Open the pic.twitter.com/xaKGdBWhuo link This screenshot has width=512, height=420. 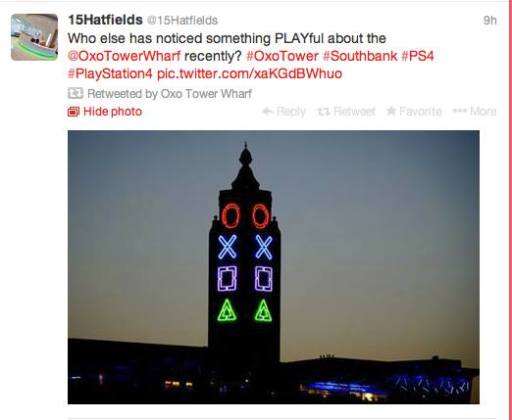[x=250, y=73]
